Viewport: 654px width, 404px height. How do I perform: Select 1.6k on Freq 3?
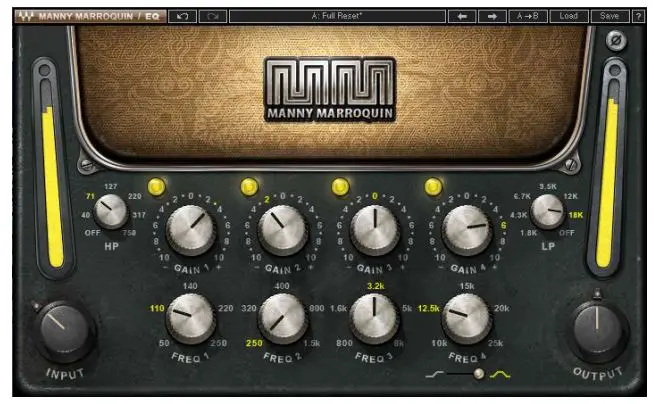338,309
